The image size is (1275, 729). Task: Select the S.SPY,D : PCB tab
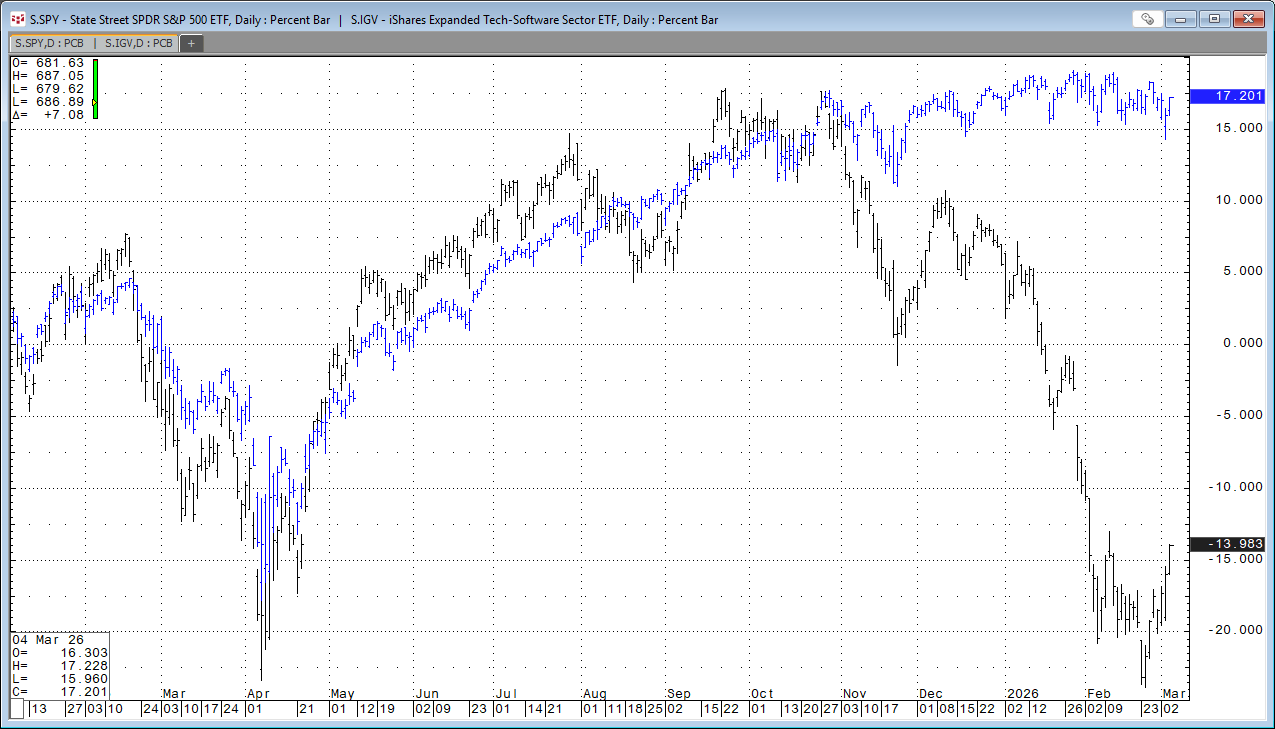click(x=49, y=43)
